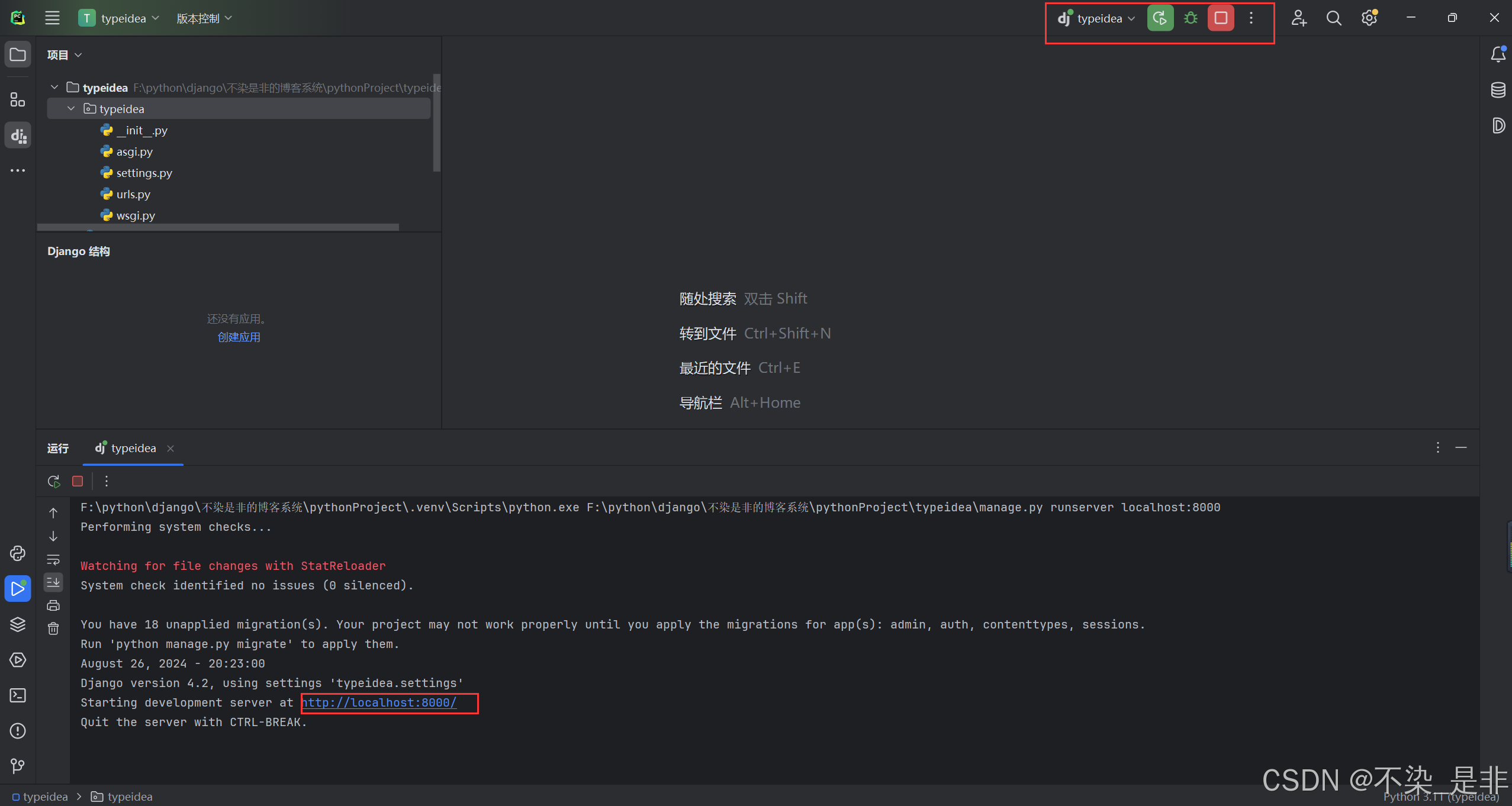The width and height of the screenshot is (1512, 806).
Task: Open the Terminal tool window
Action: [18, 695]
